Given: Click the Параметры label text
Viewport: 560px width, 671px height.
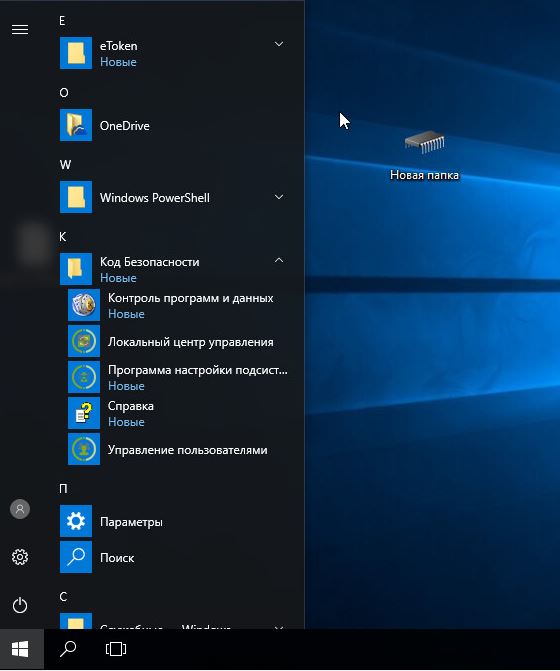Looking at the screenshot, I should click(x=131, y=522).
